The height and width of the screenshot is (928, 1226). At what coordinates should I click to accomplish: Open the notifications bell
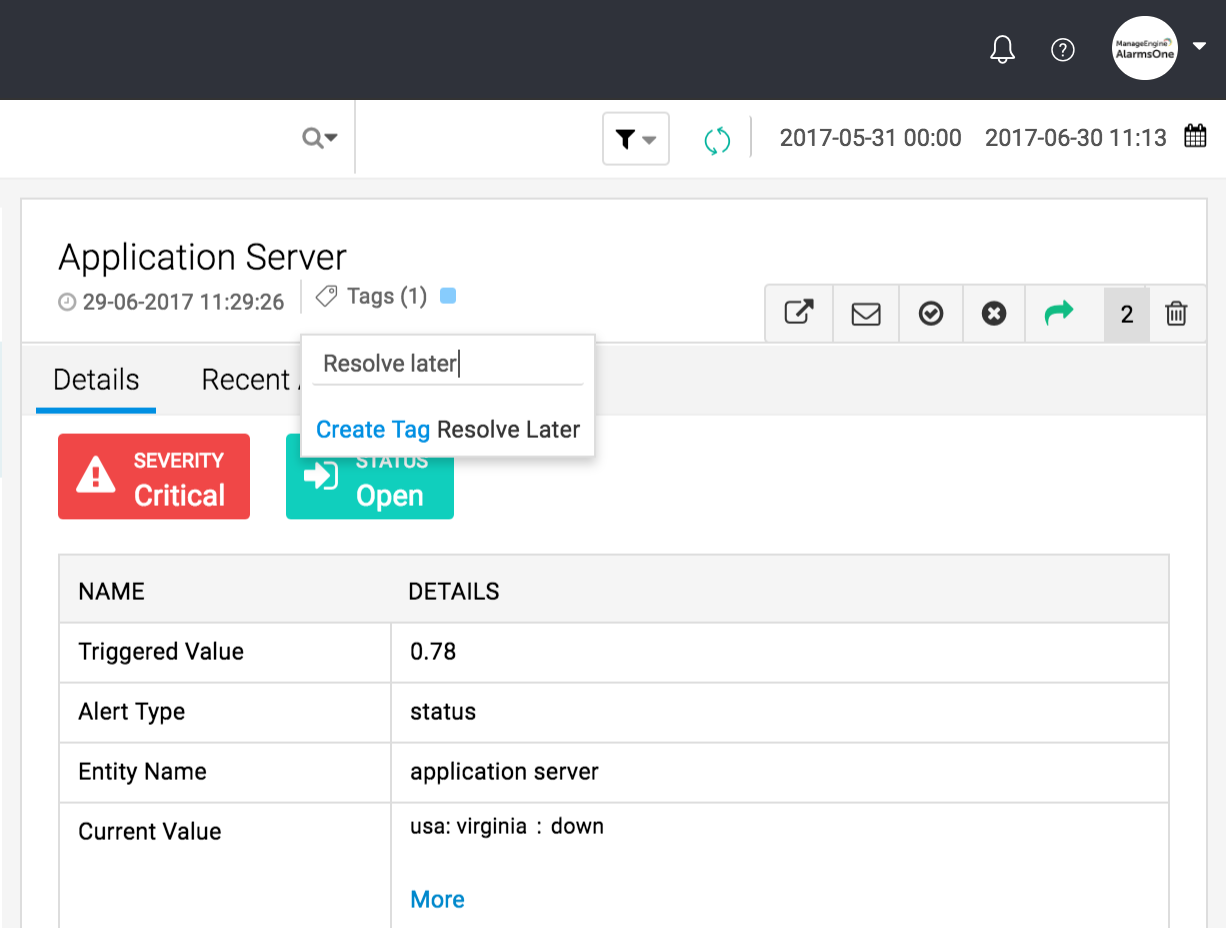pos(1002,49)
